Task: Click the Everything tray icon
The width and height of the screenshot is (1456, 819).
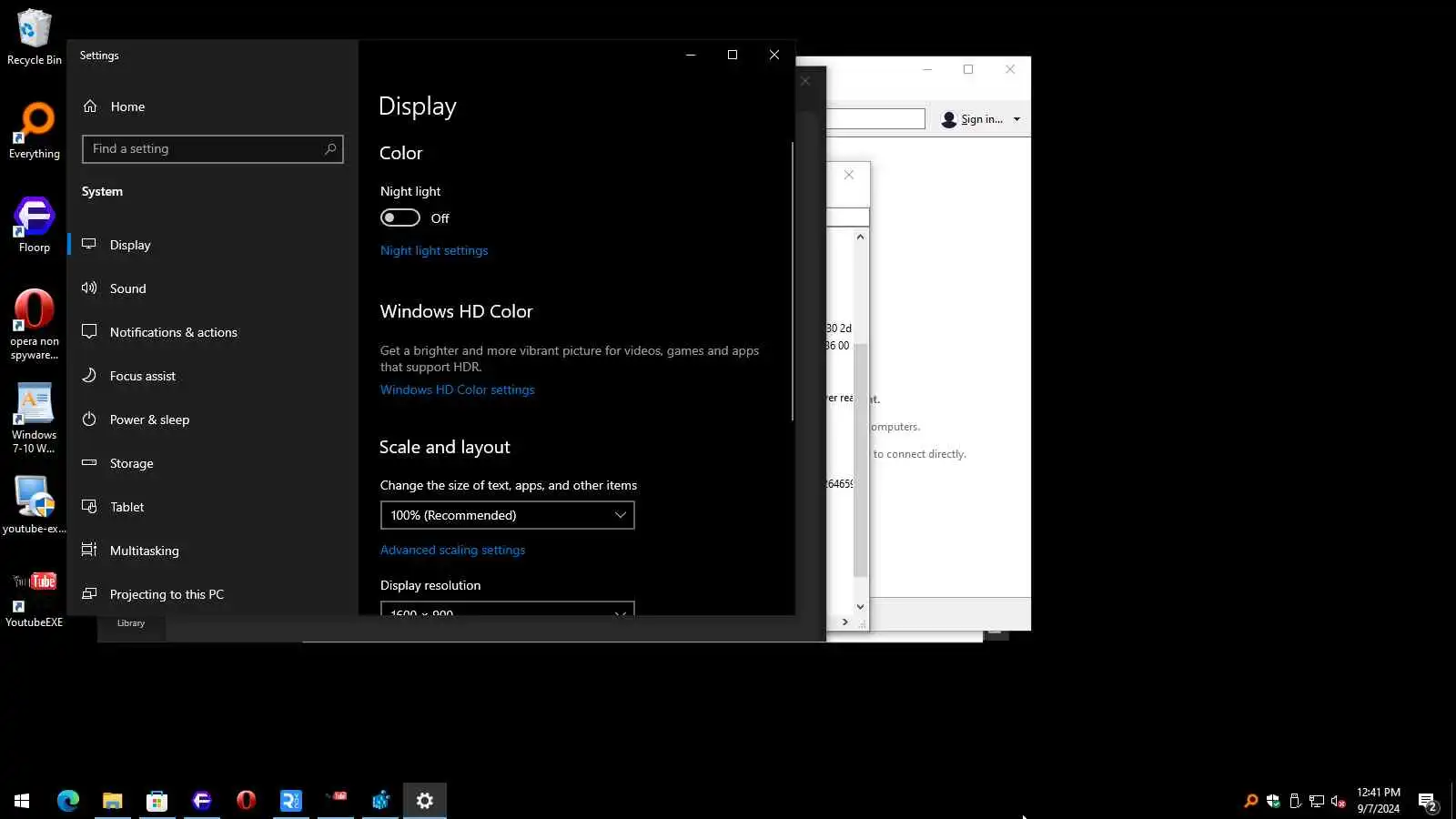Action: click(1251, 801)
